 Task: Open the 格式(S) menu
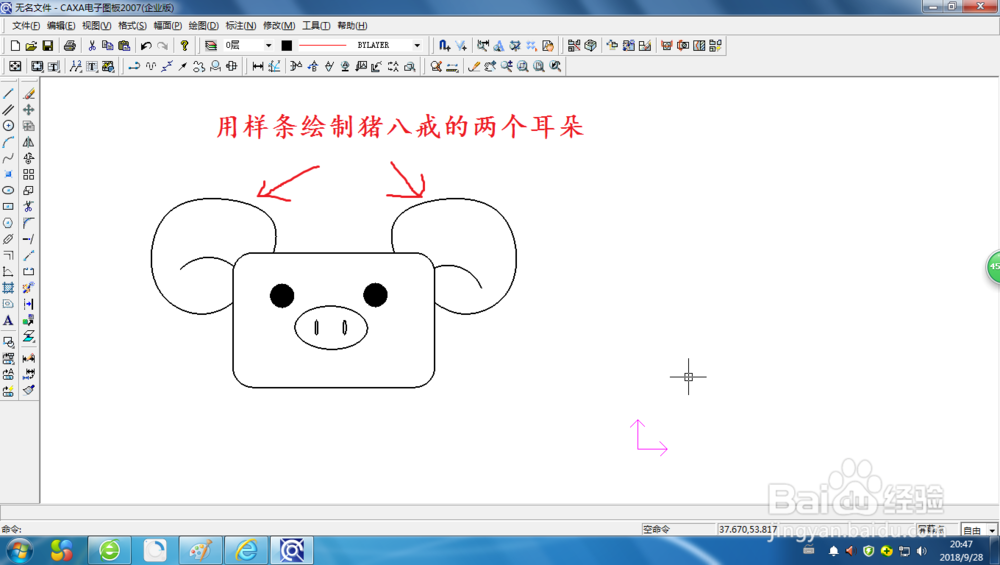[x=132, y=26]
